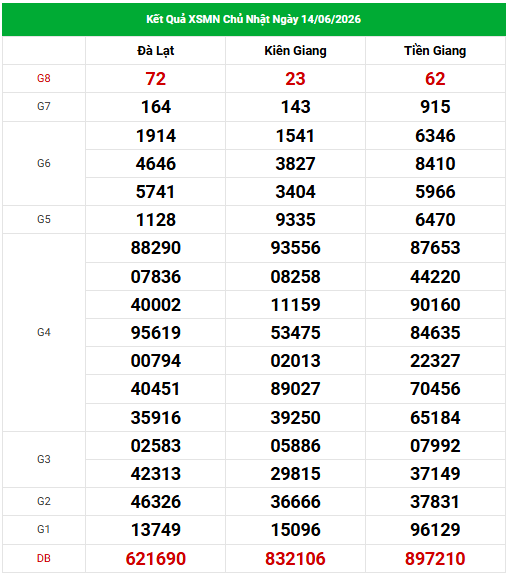This screenshot has height=579, width=510.
Task: Select the Đà Lạt column header
Action: [x=155, y=51]
